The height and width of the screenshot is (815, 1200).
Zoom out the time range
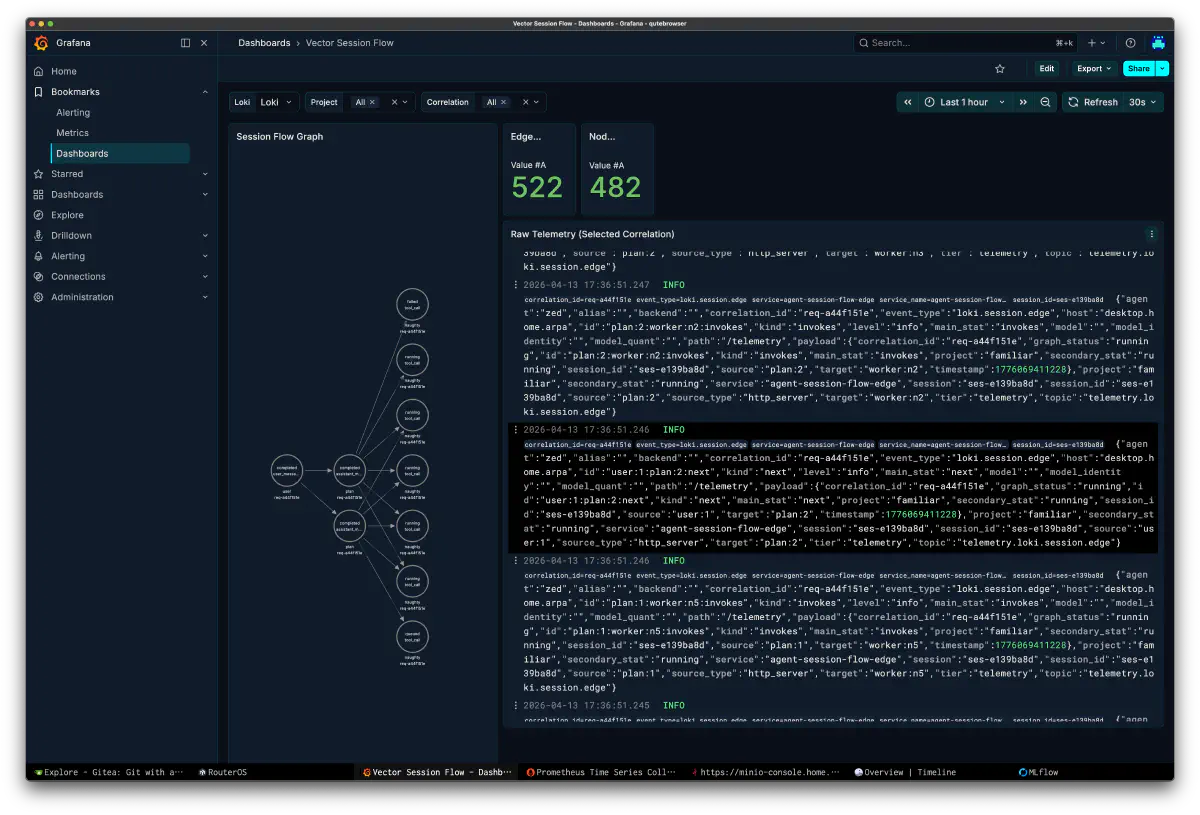pos(1045,102)
